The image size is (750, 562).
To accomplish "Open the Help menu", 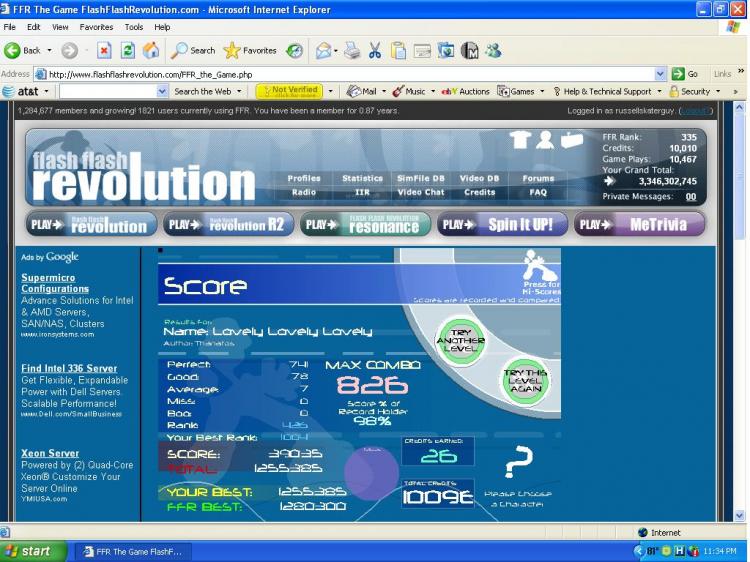I will 162,27.
